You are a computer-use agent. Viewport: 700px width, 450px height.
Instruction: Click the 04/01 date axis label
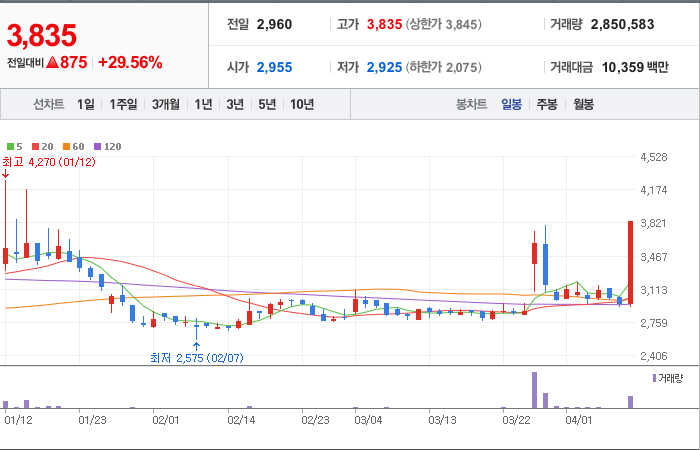click(579, 421)
